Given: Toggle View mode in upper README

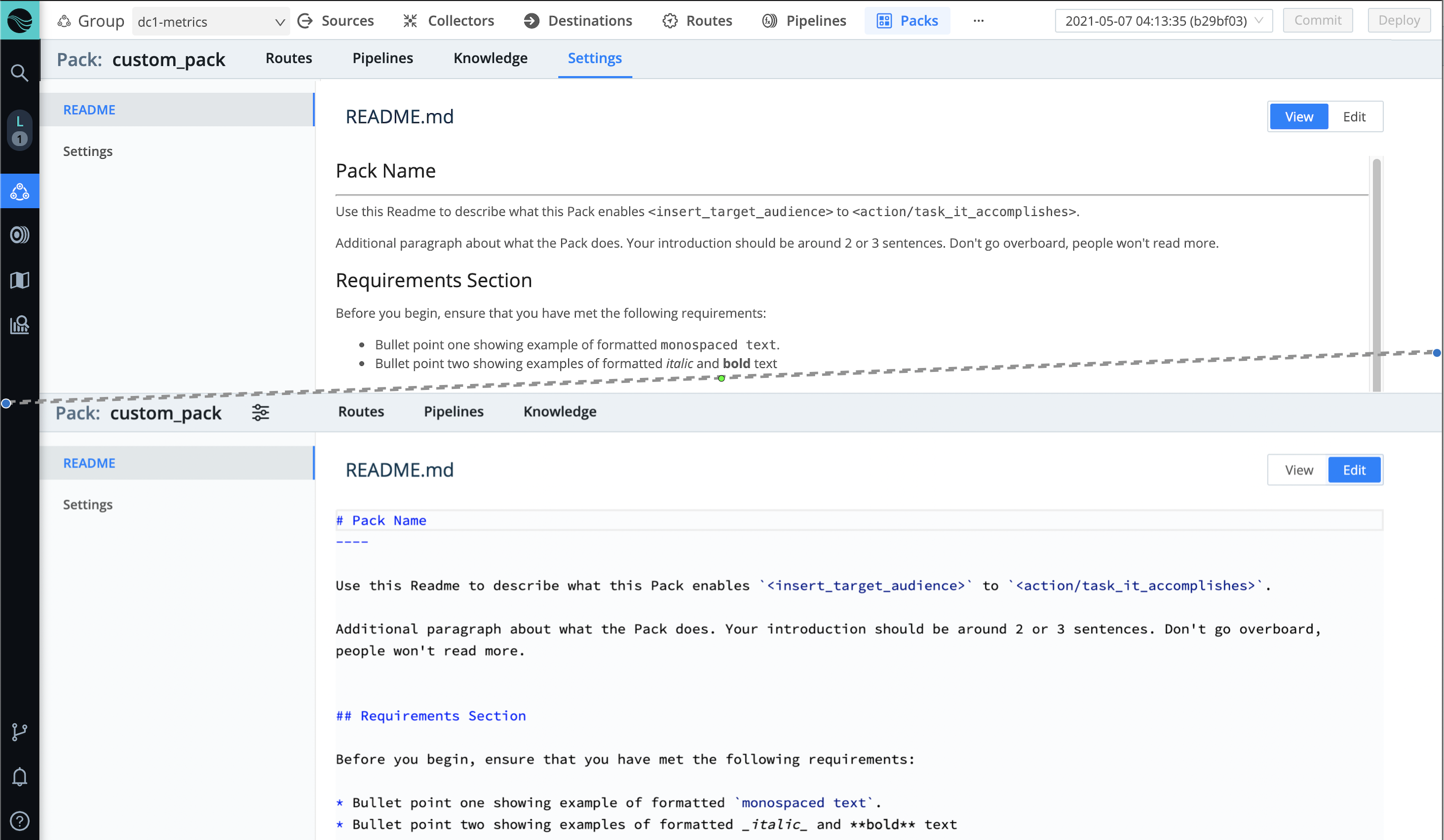Looking at the screenshot, I should coord(1298,116).
